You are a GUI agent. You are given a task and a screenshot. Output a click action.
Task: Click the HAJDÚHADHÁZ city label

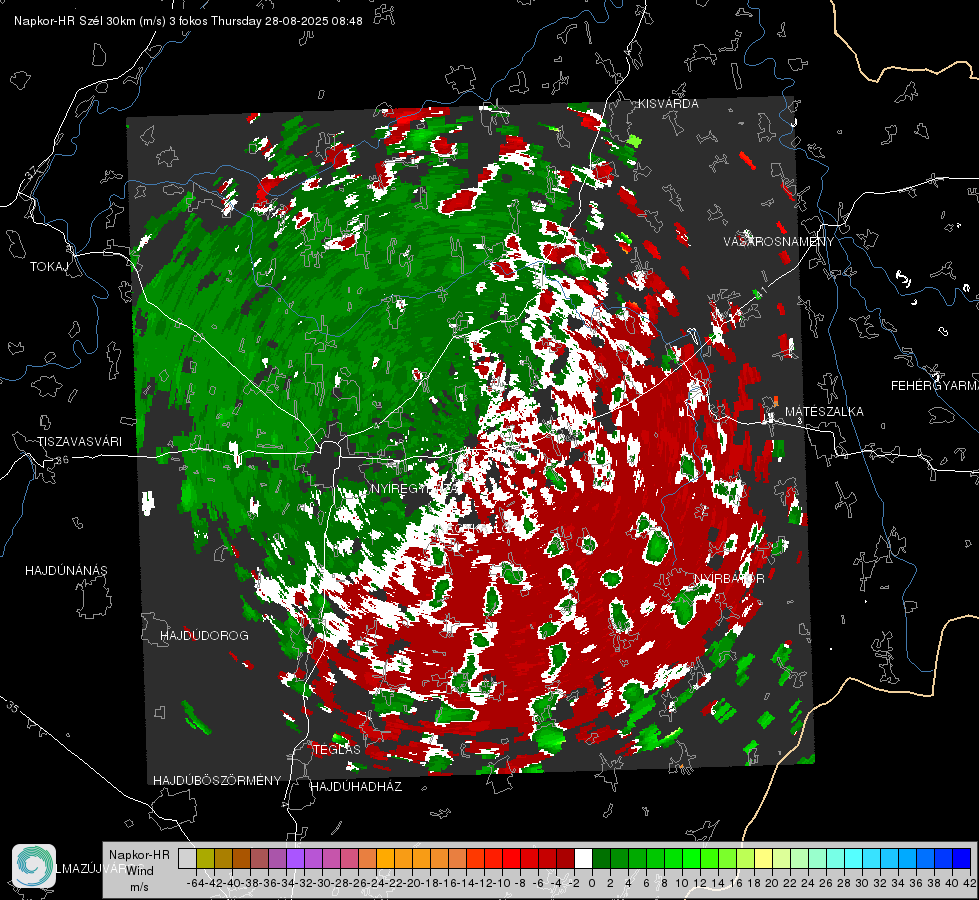pyautogui.click(x=356, y=786)
